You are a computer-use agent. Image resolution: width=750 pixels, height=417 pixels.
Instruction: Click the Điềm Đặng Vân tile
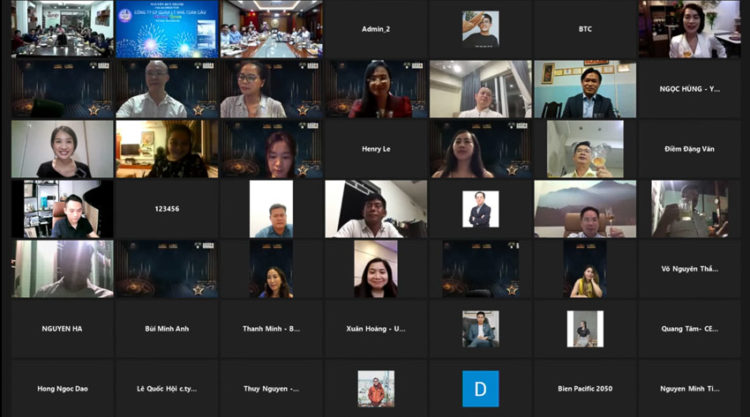[690, 149]
